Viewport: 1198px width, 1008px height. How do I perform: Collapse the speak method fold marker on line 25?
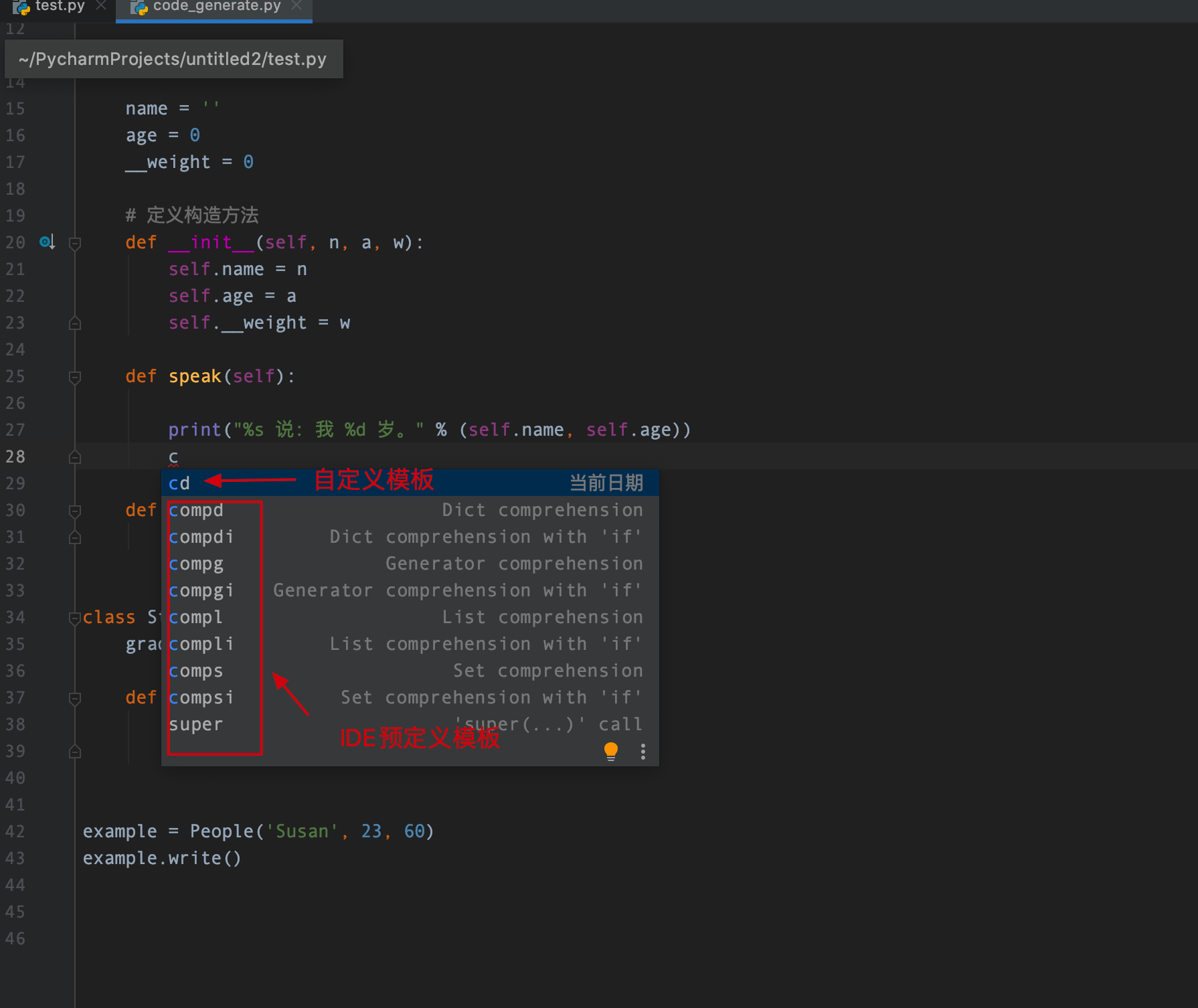tap(75, 377)
